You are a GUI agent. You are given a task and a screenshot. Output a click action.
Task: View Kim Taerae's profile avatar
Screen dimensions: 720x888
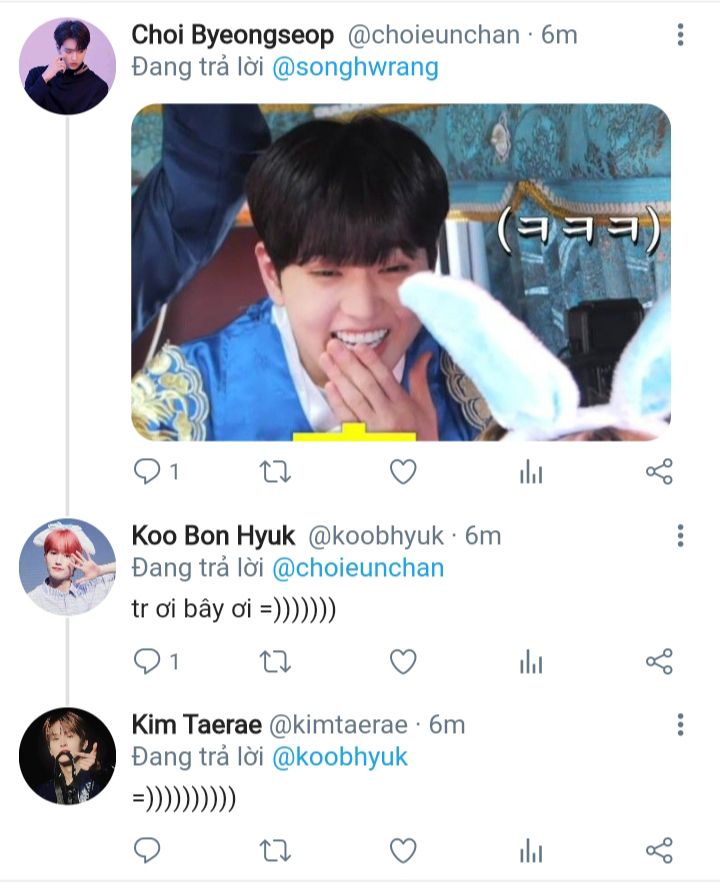[67, 756]
